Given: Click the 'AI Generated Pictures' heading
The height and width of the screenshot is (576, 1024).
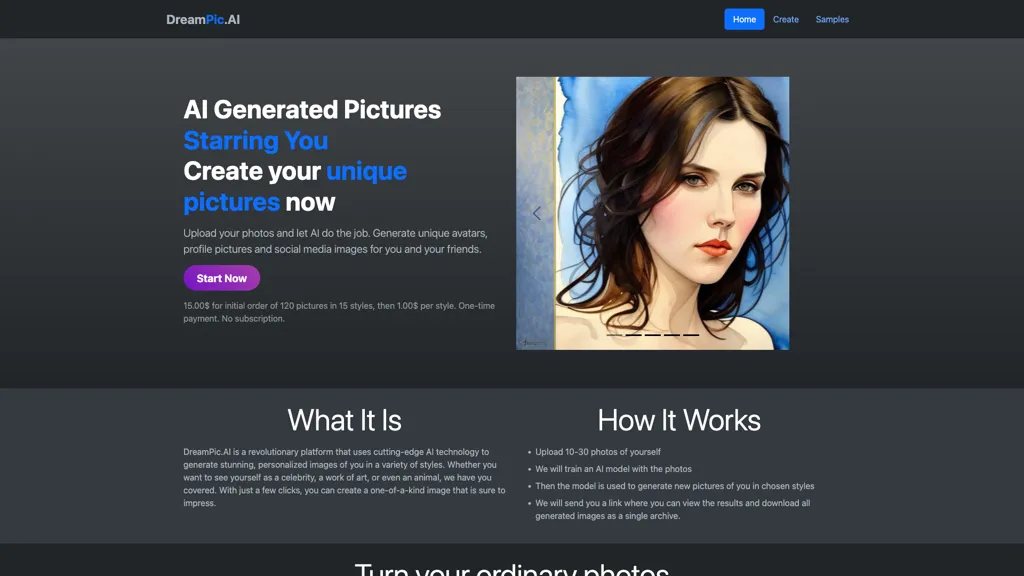Looking at the screenshot, I should pos(312,110).
